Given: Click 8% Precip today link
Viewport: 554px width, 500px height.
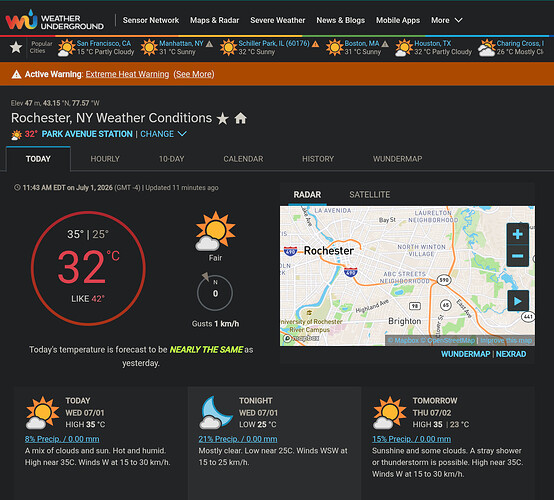Looking at the screenshot, I should point(62,439).
